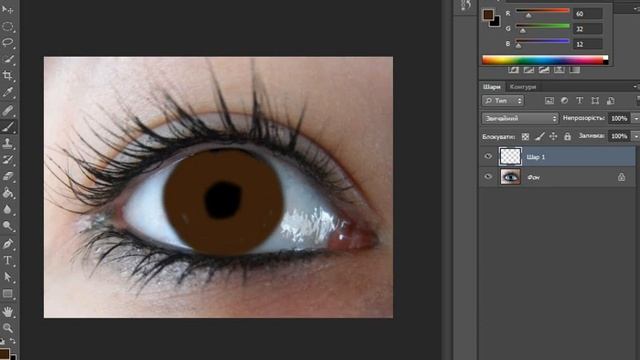Select layer named Фон
This screenshot has height=360, width=640.
pos(558,177)
